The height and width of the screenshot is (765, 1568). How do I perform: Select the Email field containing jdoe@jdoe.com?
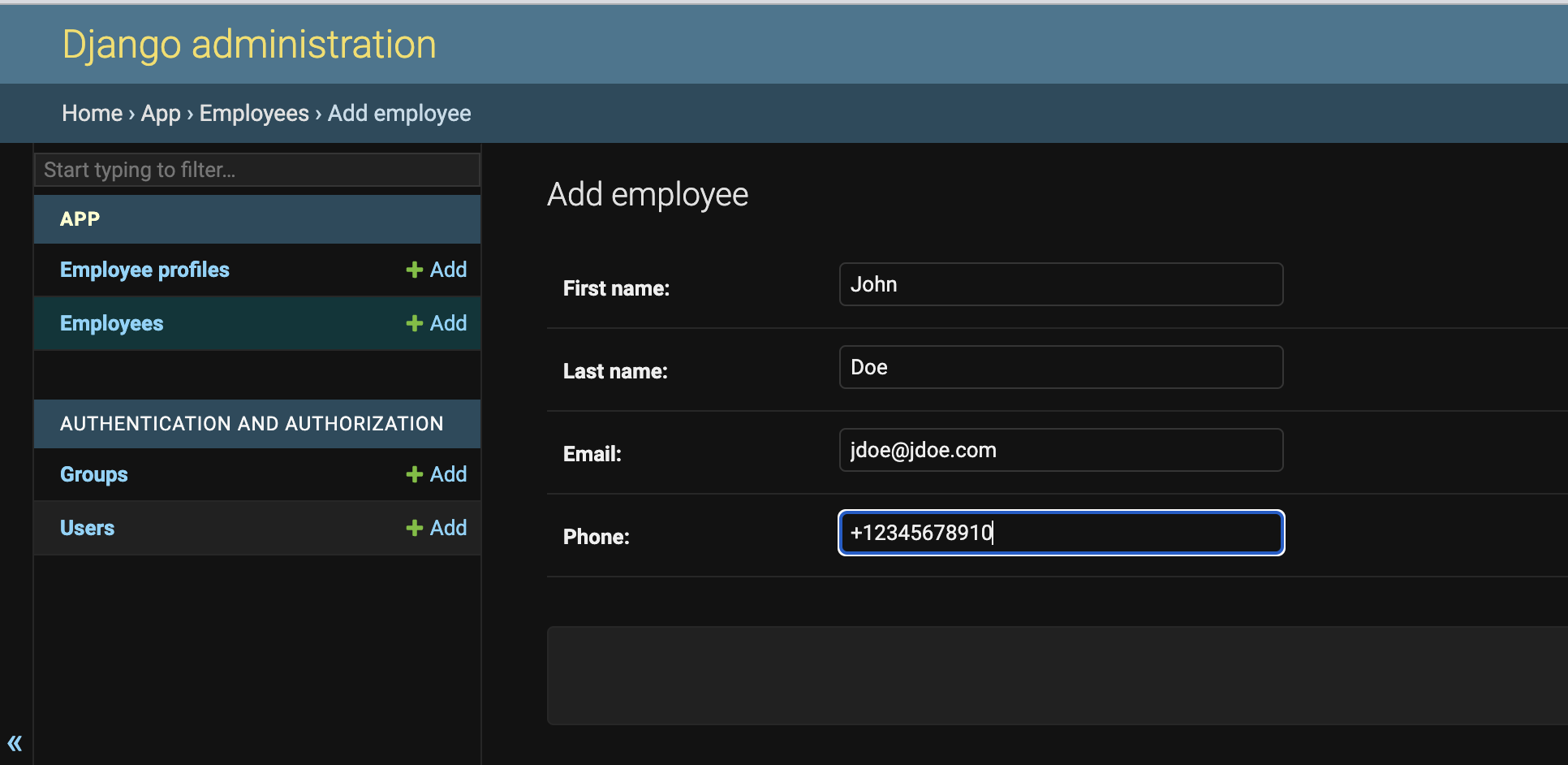click(x=1060, y=450)
